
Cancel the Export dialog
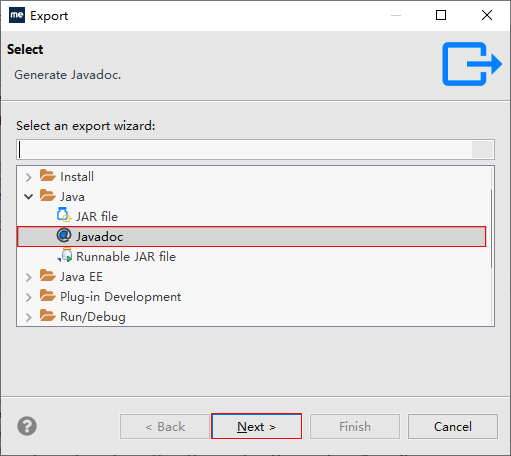453,426
